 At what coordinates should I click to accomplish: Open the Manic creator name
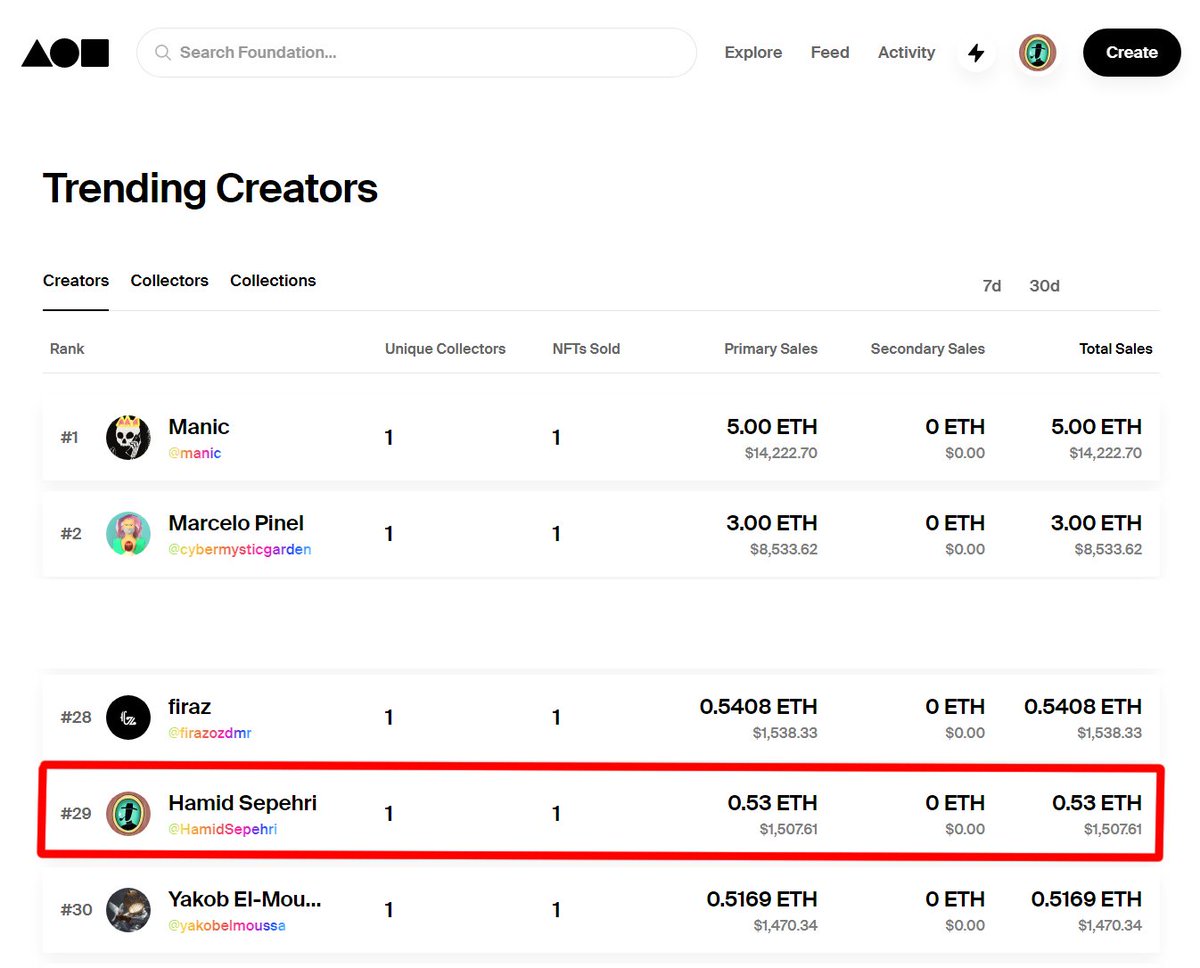[199, 427]
